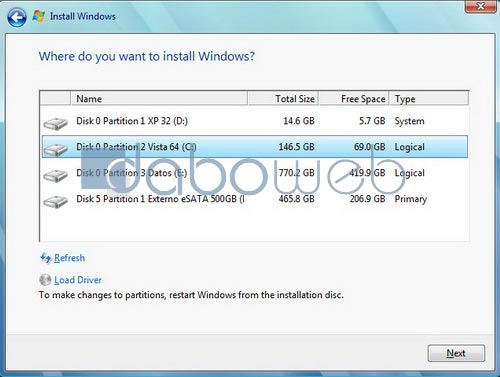Close the Install Windows dialog

point(480,6)
